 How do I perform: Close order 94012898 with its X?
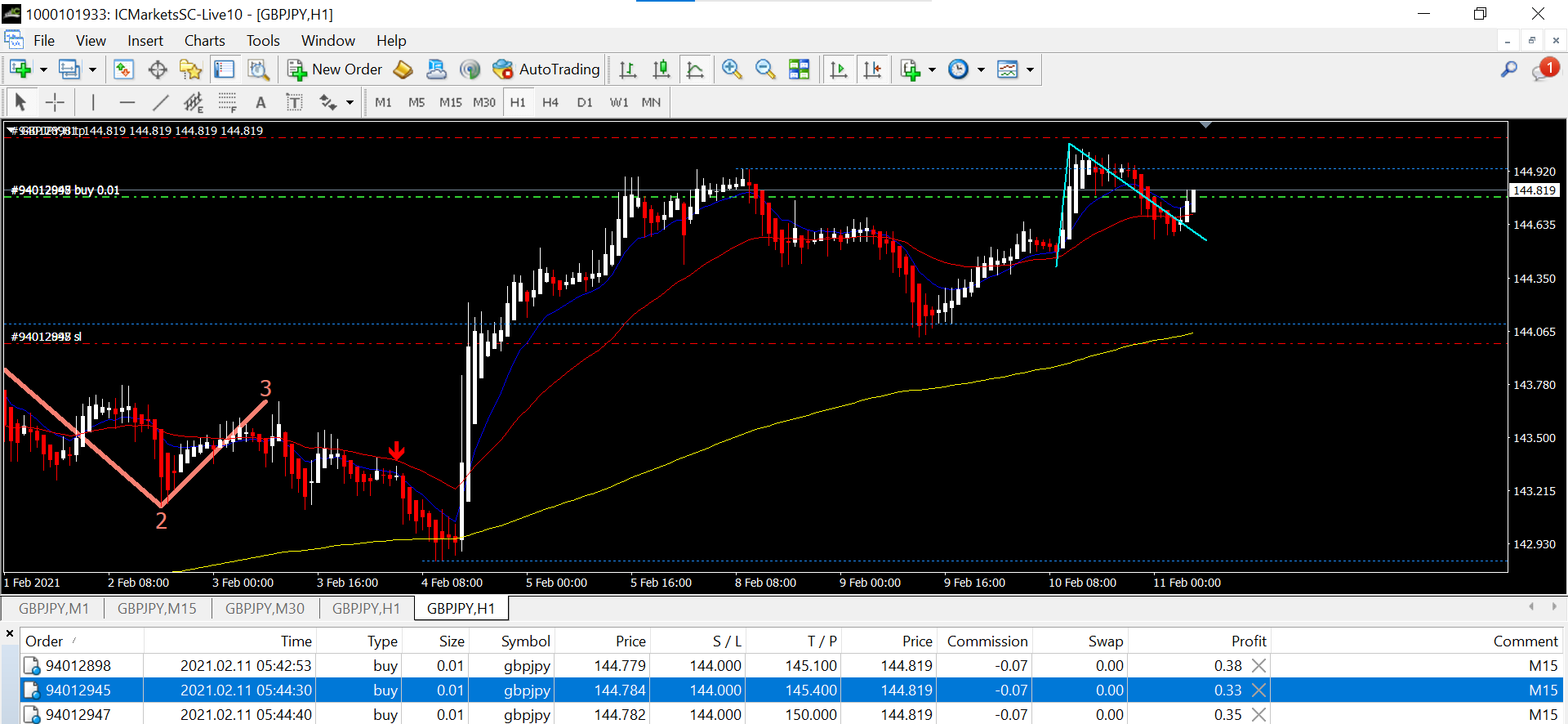click(x=1259, y=665)
